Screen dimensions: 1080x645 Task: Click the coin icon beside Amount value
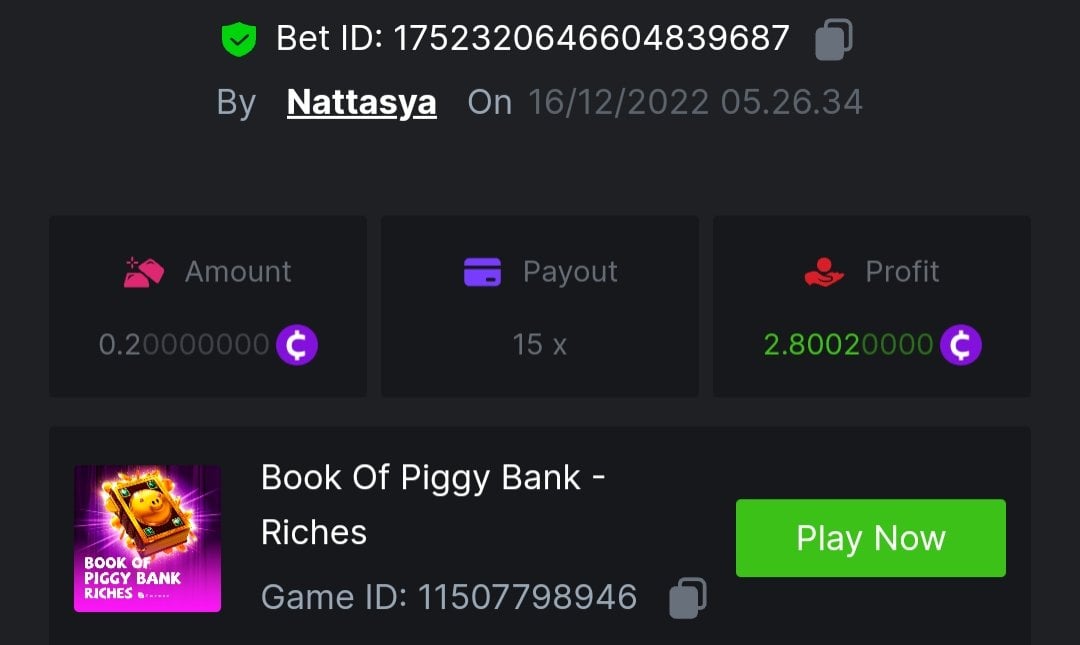click(x=297, y=345)
